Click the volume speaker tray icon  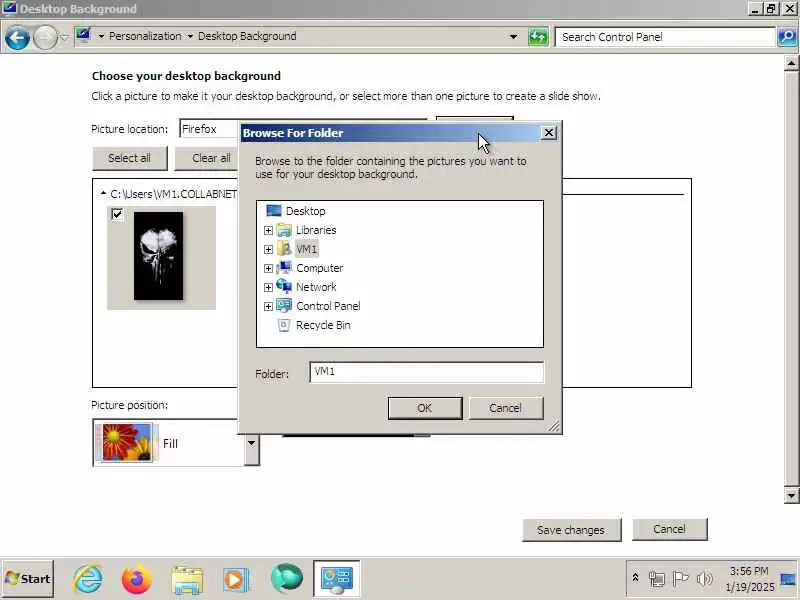705,579
